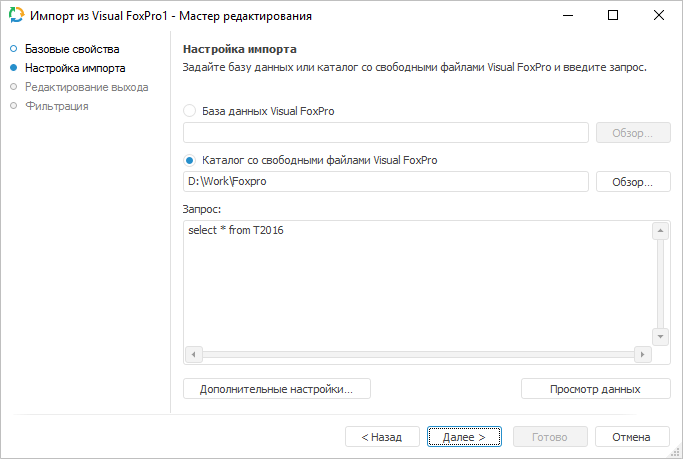Click the horizontal scroll left arrow
Viewport: 683px width, 459px height.
[194, 354]
